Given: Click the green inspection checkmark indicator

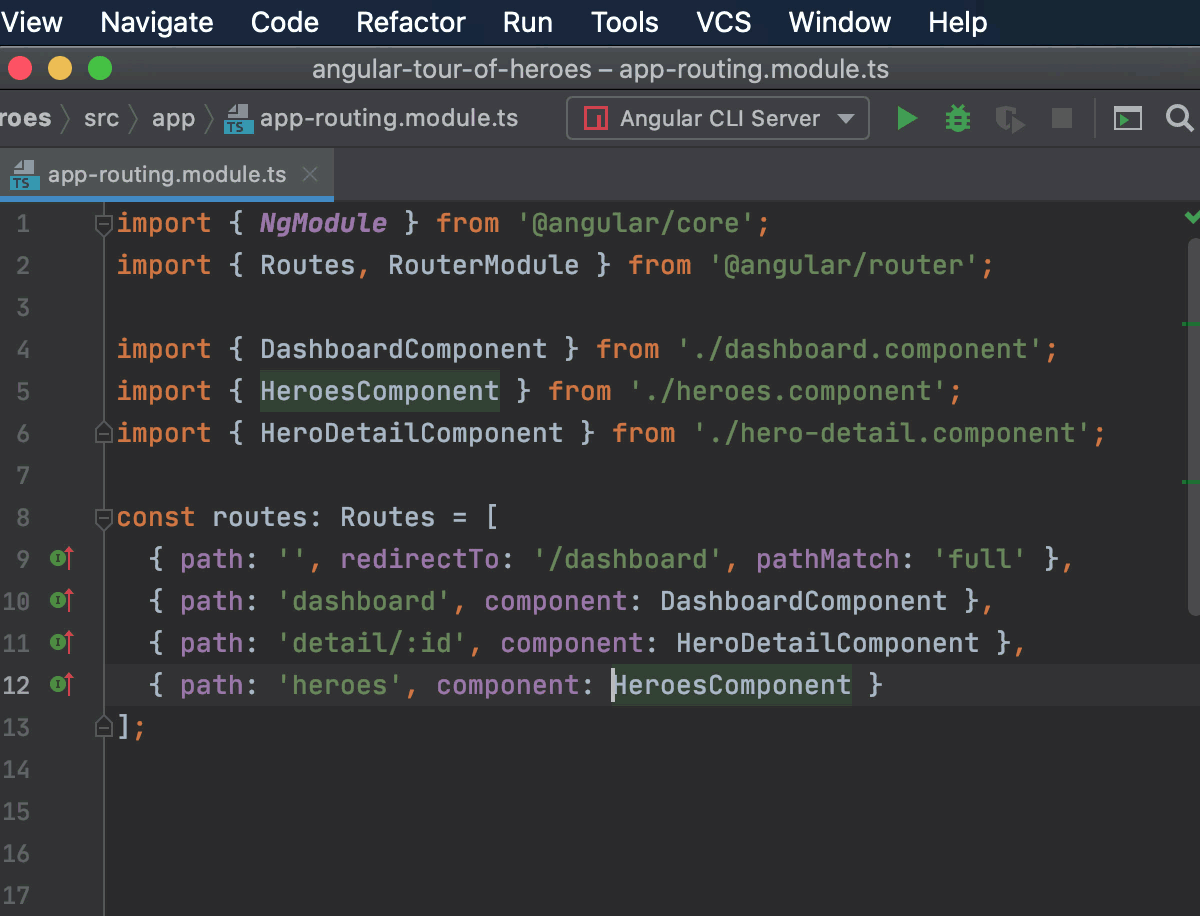Looking at the screenshot, I should [x=1191, y=216].
